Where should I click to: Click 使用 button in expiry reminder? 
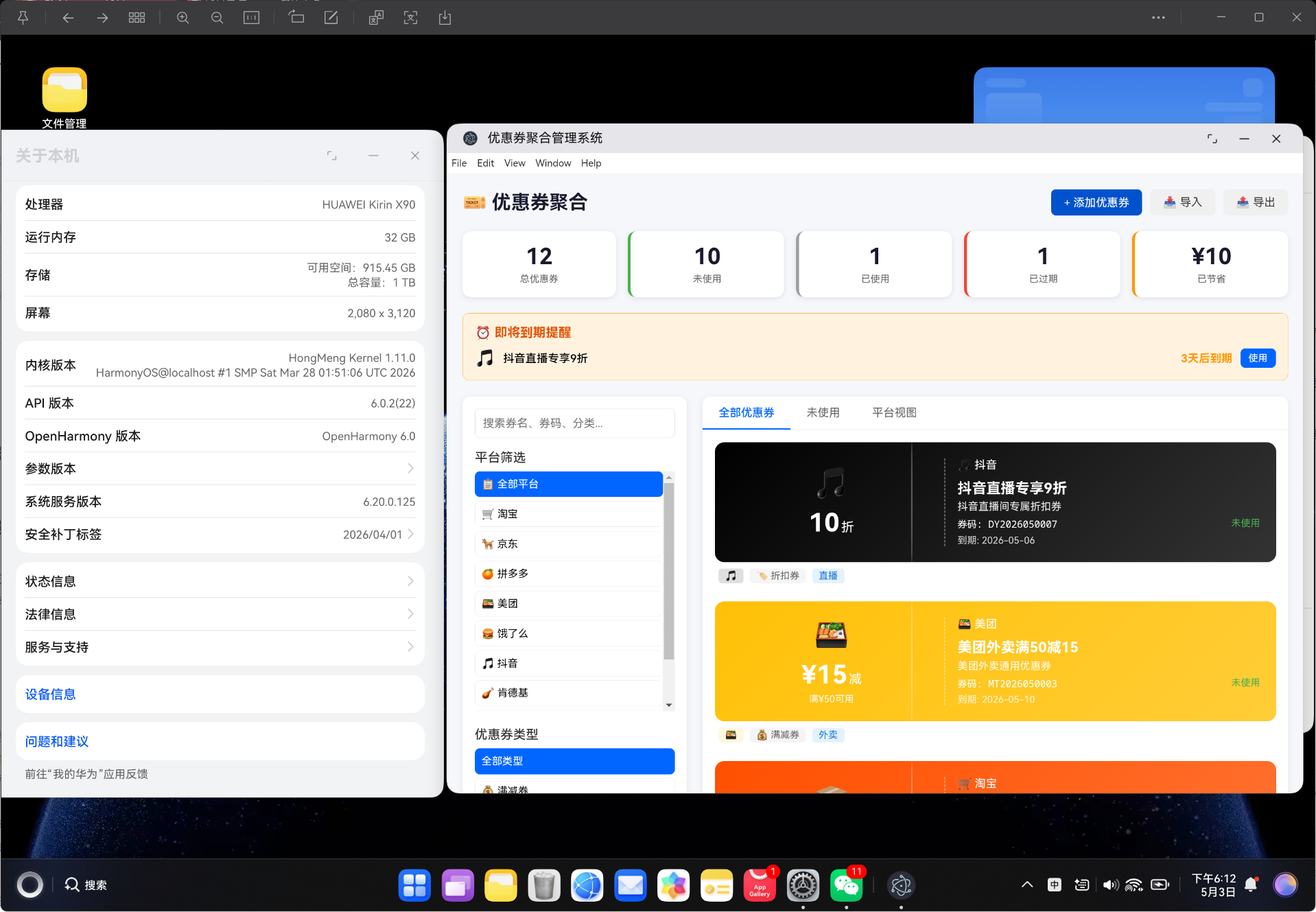(1258, 358)
